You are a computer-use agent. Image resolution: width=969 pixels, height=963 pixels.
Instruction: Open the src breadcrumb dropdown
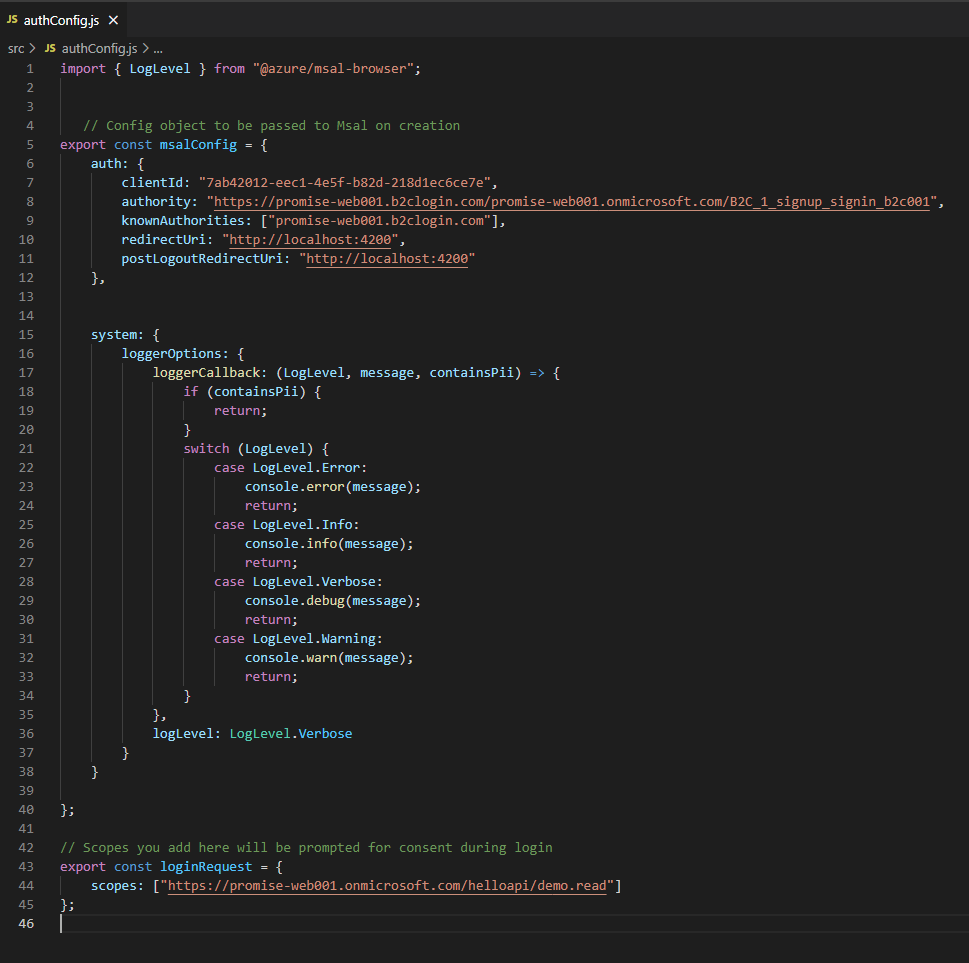click(16, 48)
